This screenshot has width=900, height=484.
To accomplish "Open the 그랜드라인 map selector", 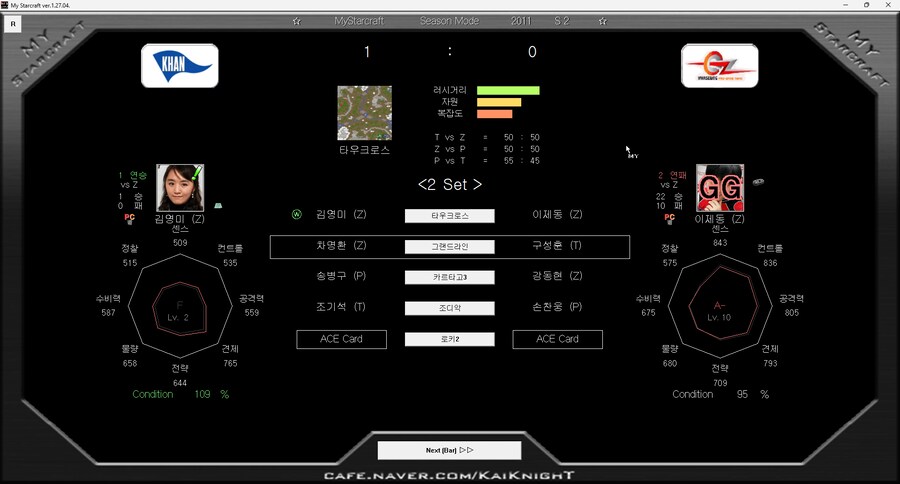I will (x=449, y=246).
